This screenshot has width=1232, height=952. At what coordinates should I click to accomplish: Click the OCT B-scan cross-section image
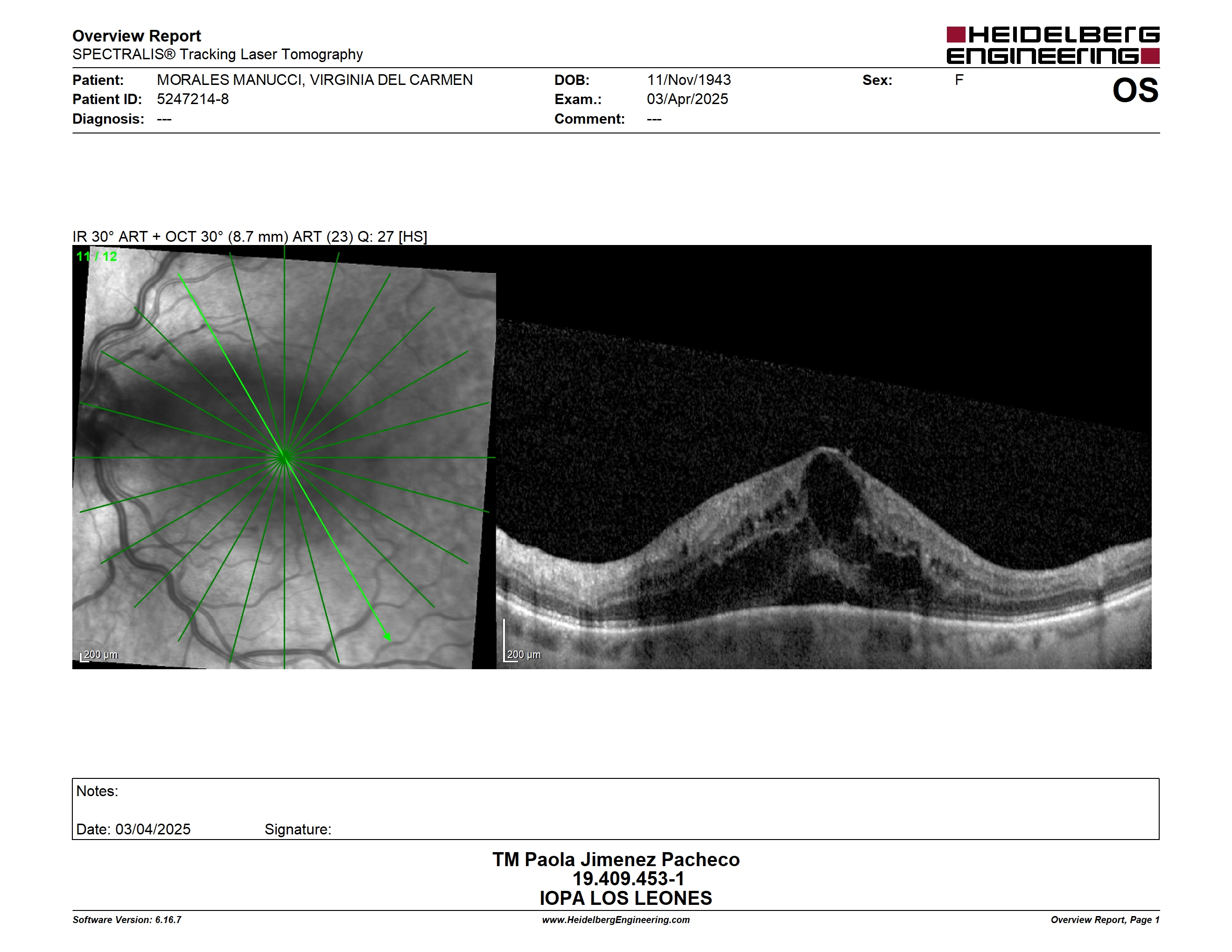click(824, 457)
